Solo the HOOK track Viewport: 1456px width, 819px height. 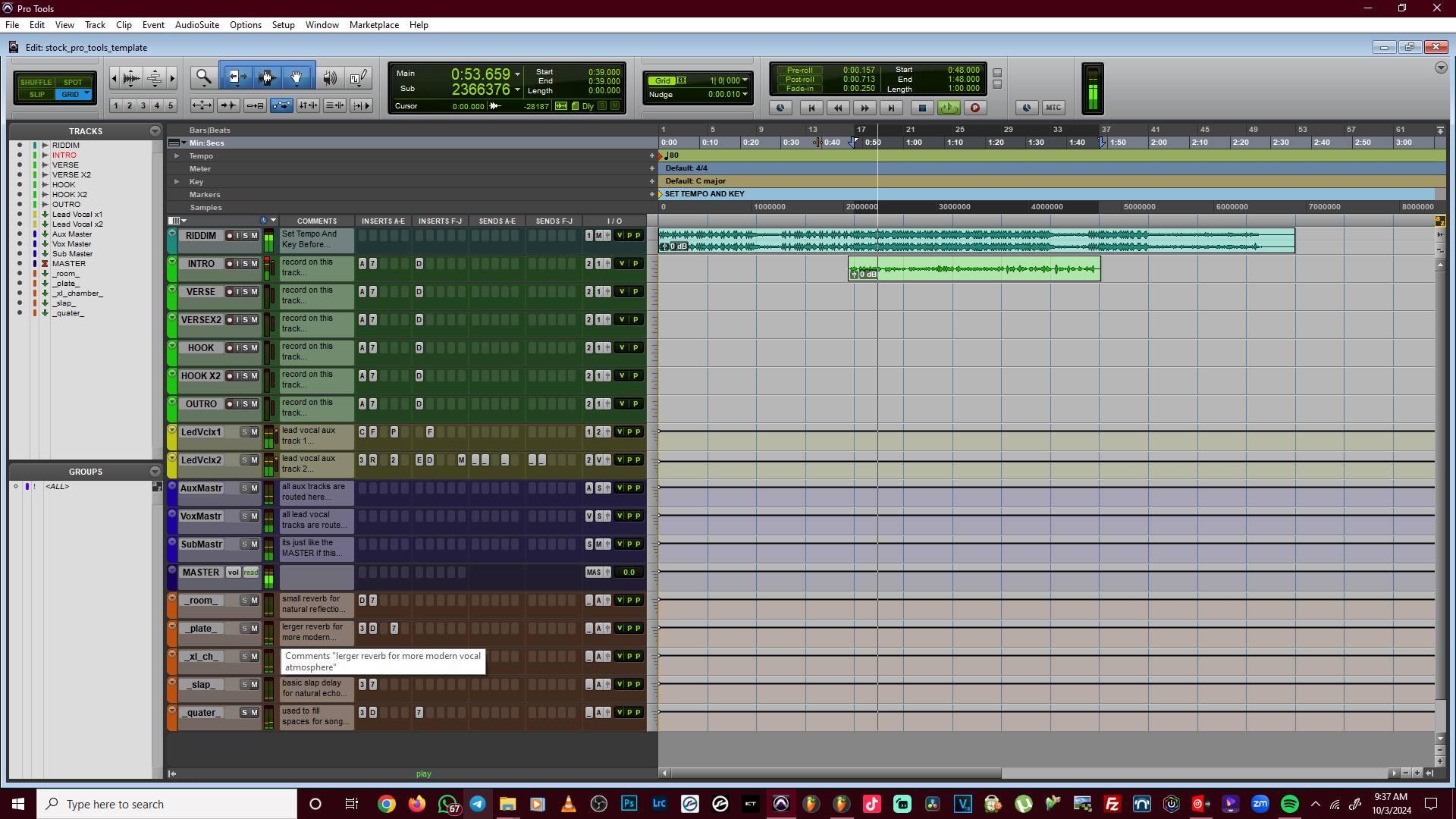point(245,348)
